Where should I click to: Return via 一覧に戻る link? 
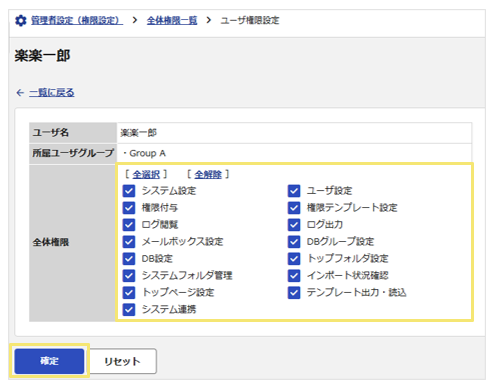(x=52, y=92)
